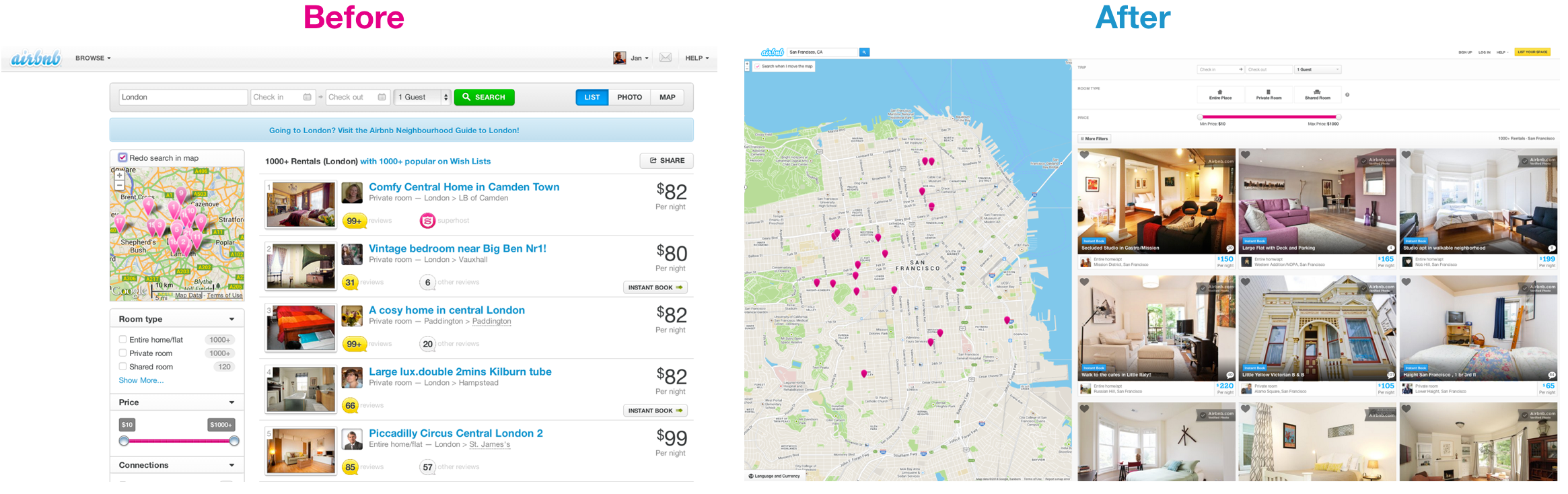1568x494 pixels.
Task: Click the Airbnb logo in the After page
Action: tap(772, 52)
